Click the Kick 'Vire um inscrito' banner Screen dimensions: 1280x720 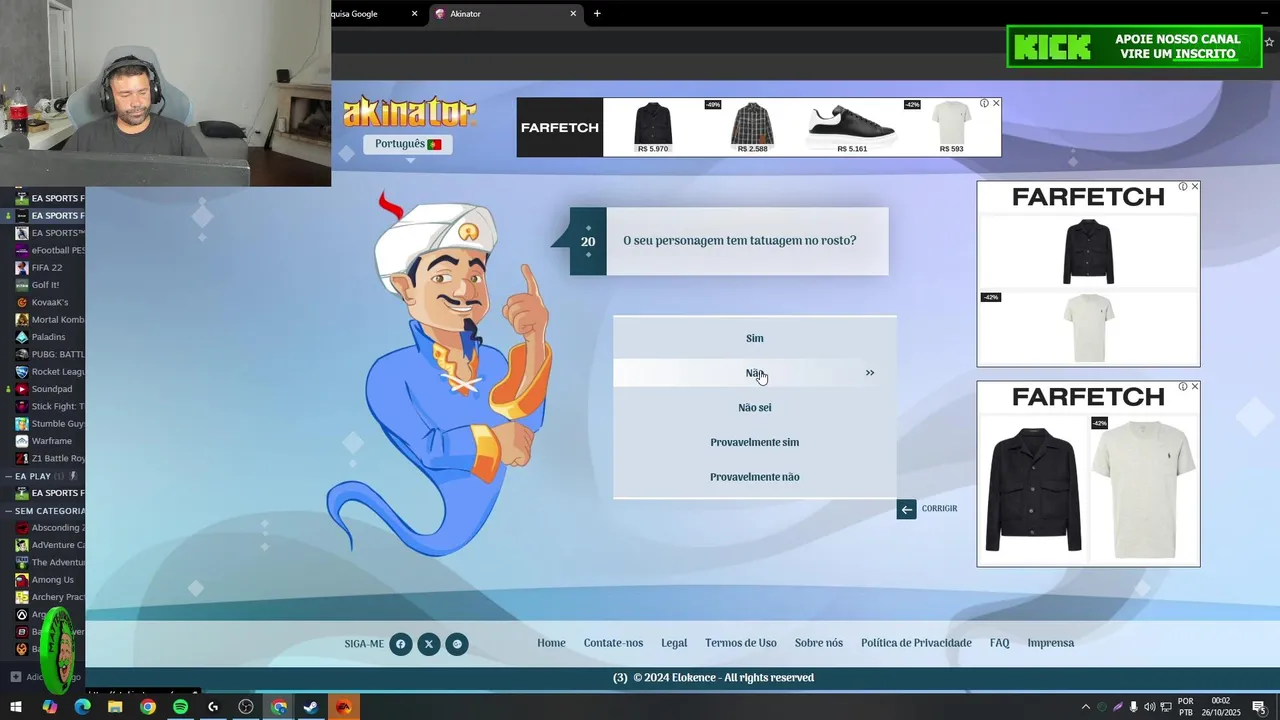[1134, 46]
